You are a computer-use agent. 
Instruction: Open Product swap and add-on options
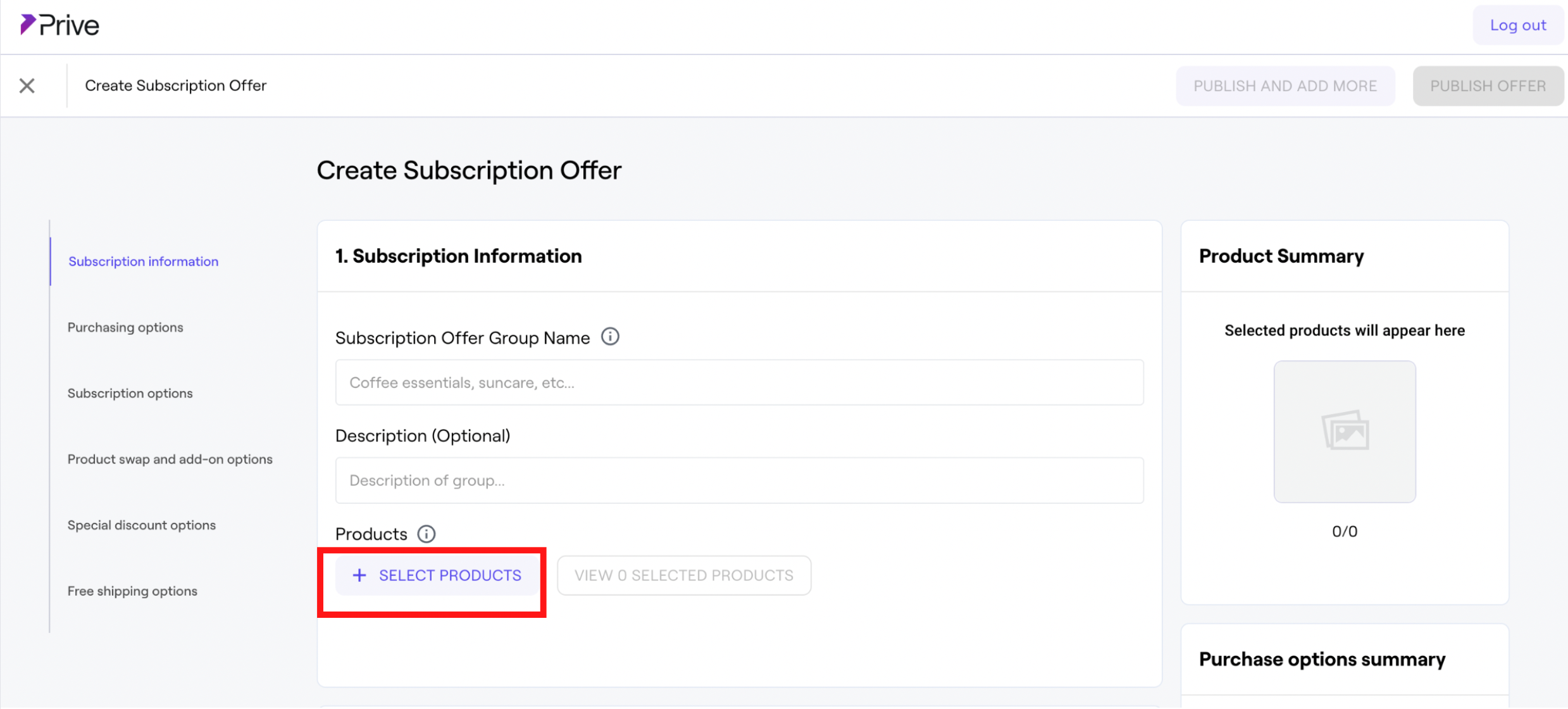coord(170,459)
